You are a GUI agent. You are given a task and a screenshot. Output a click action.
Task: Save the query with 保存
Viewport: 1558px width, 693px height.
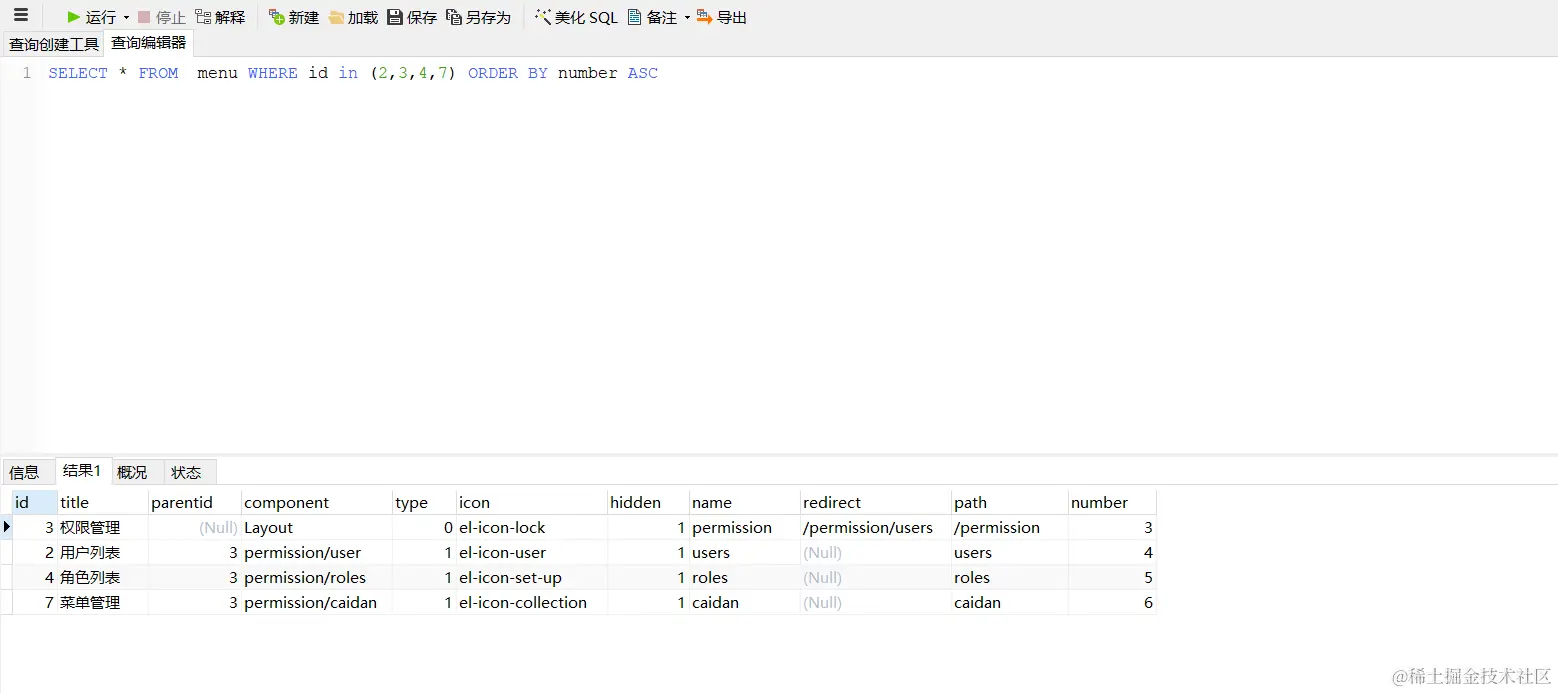pyautogui.click(x=412, y=17)
